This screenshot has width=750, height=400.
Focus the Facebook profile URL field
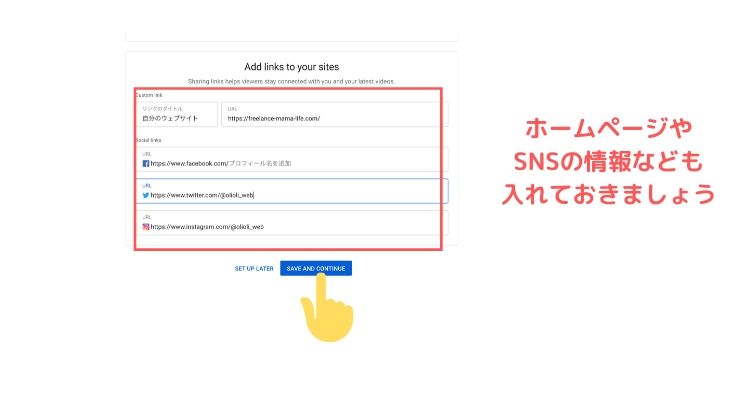point(292,159)
